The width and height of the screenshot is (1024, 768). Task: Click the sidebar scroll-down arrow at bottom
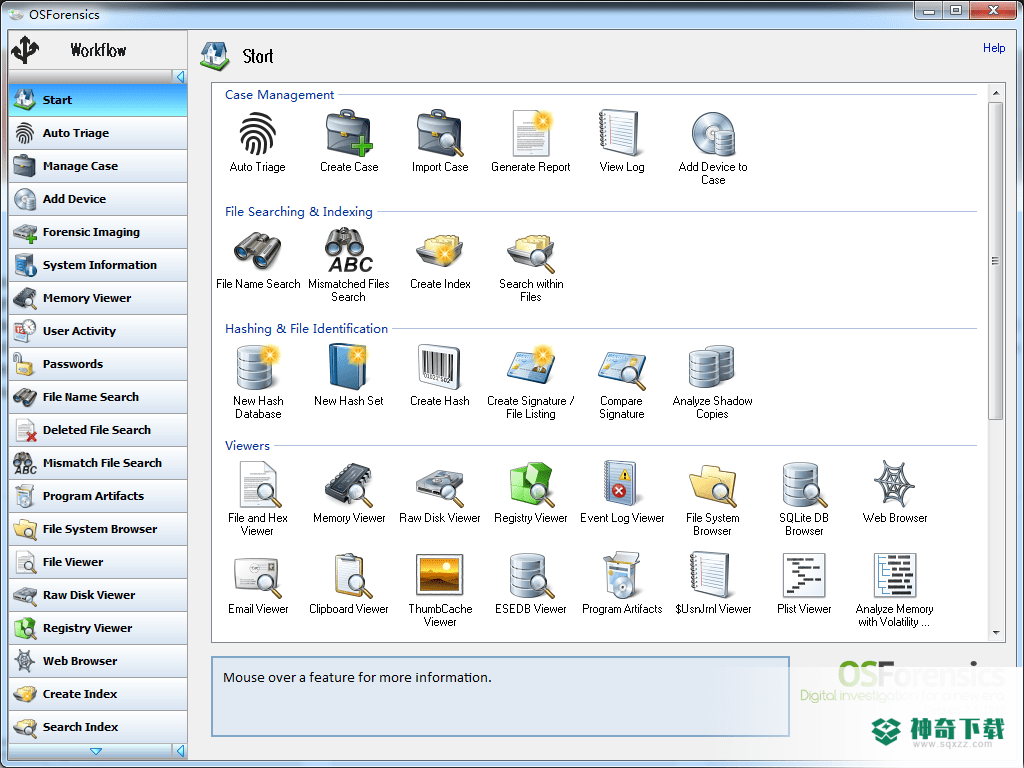(96, 751)
